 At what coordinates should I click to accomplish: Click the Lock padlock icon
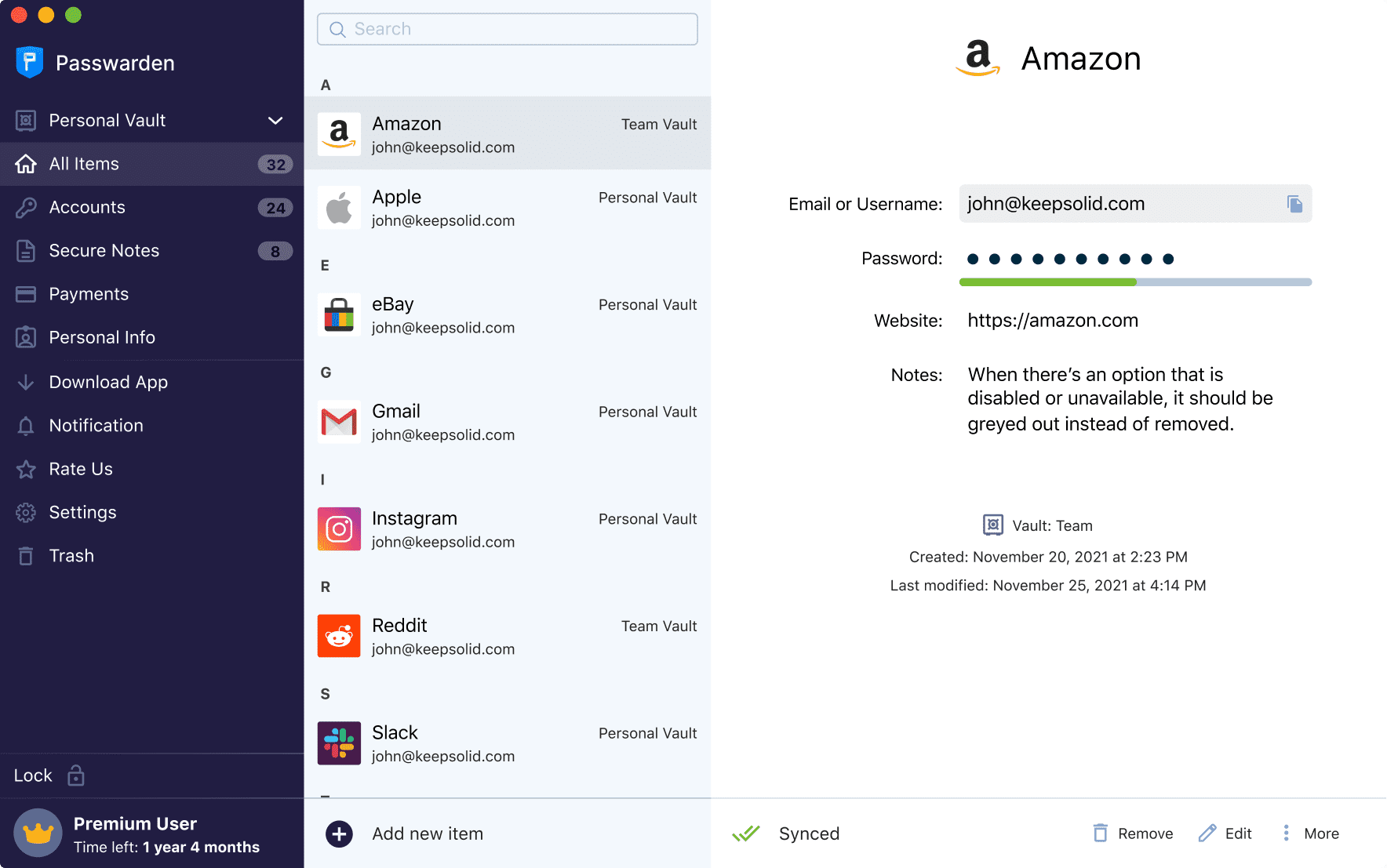point(76,775)
